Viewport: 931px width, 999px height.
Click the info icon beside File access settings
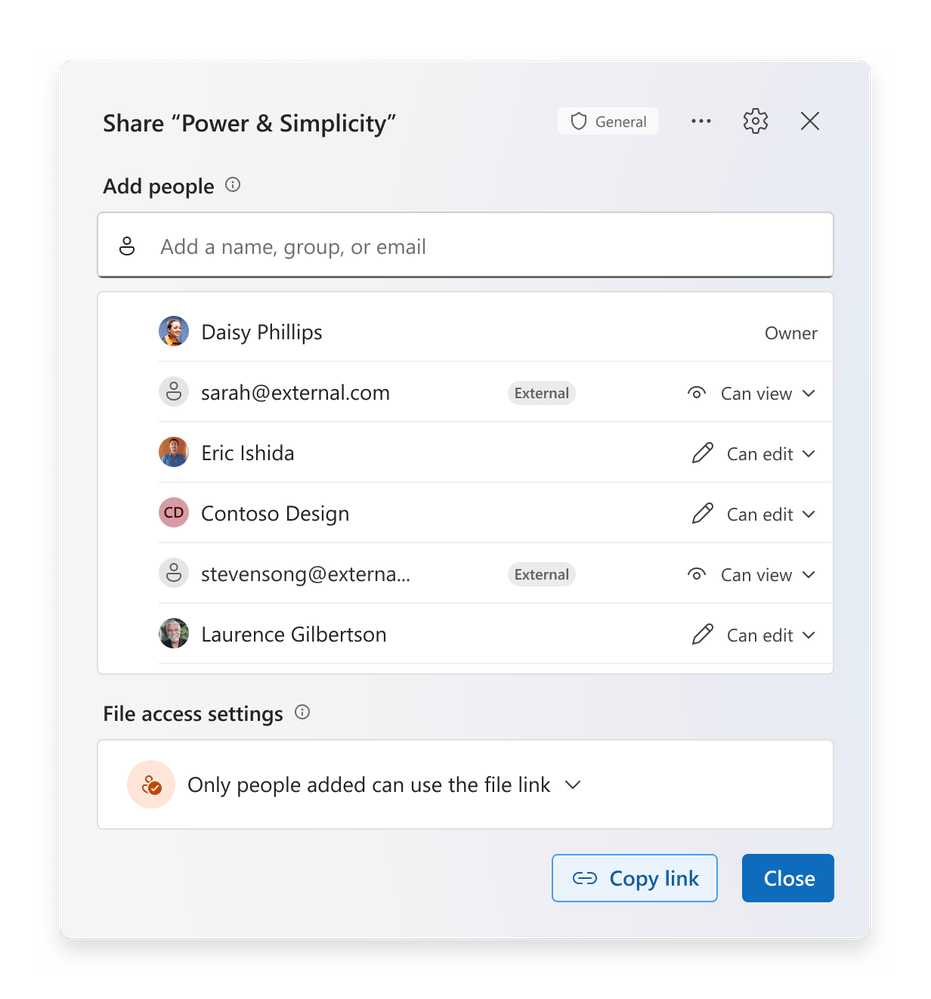[302, 713]
